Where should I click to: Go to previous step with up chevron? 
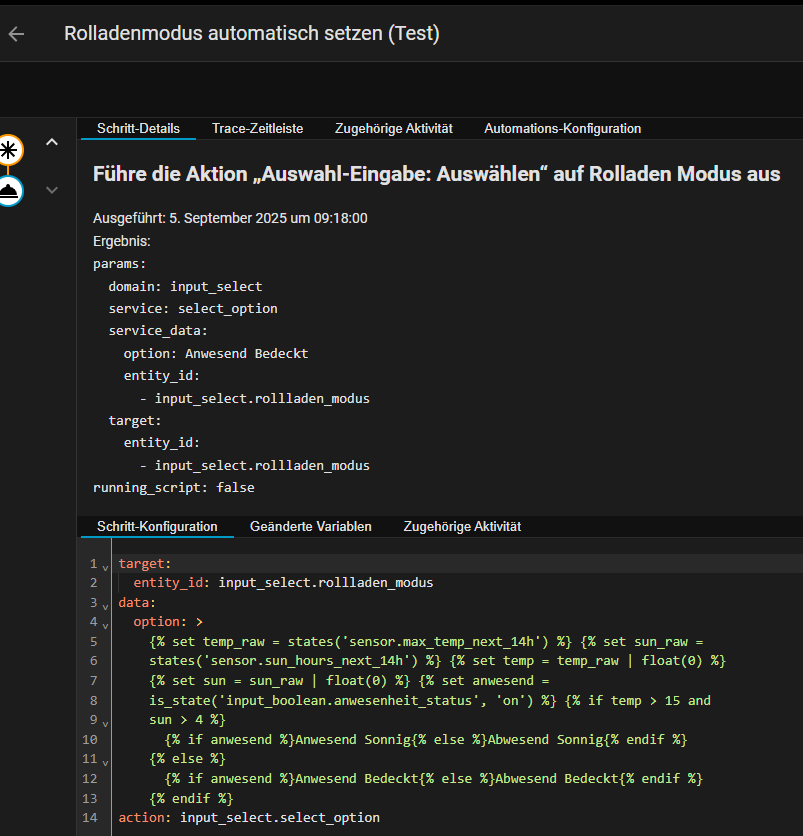pyautogui.click(x=52, y=143)
